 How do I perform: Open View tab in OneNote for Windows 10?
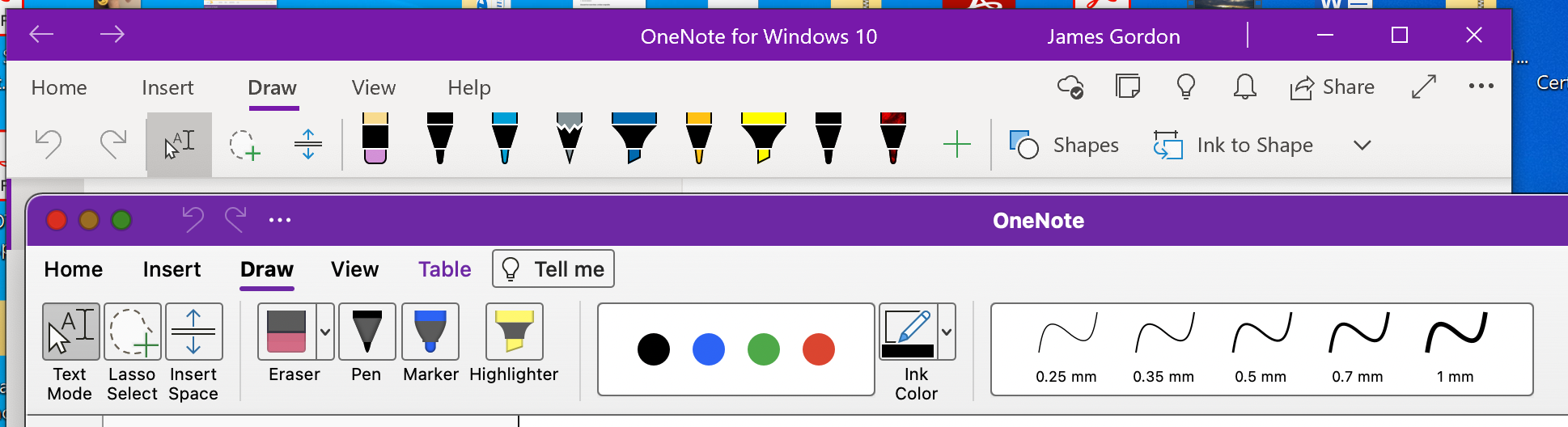(374, 87)
